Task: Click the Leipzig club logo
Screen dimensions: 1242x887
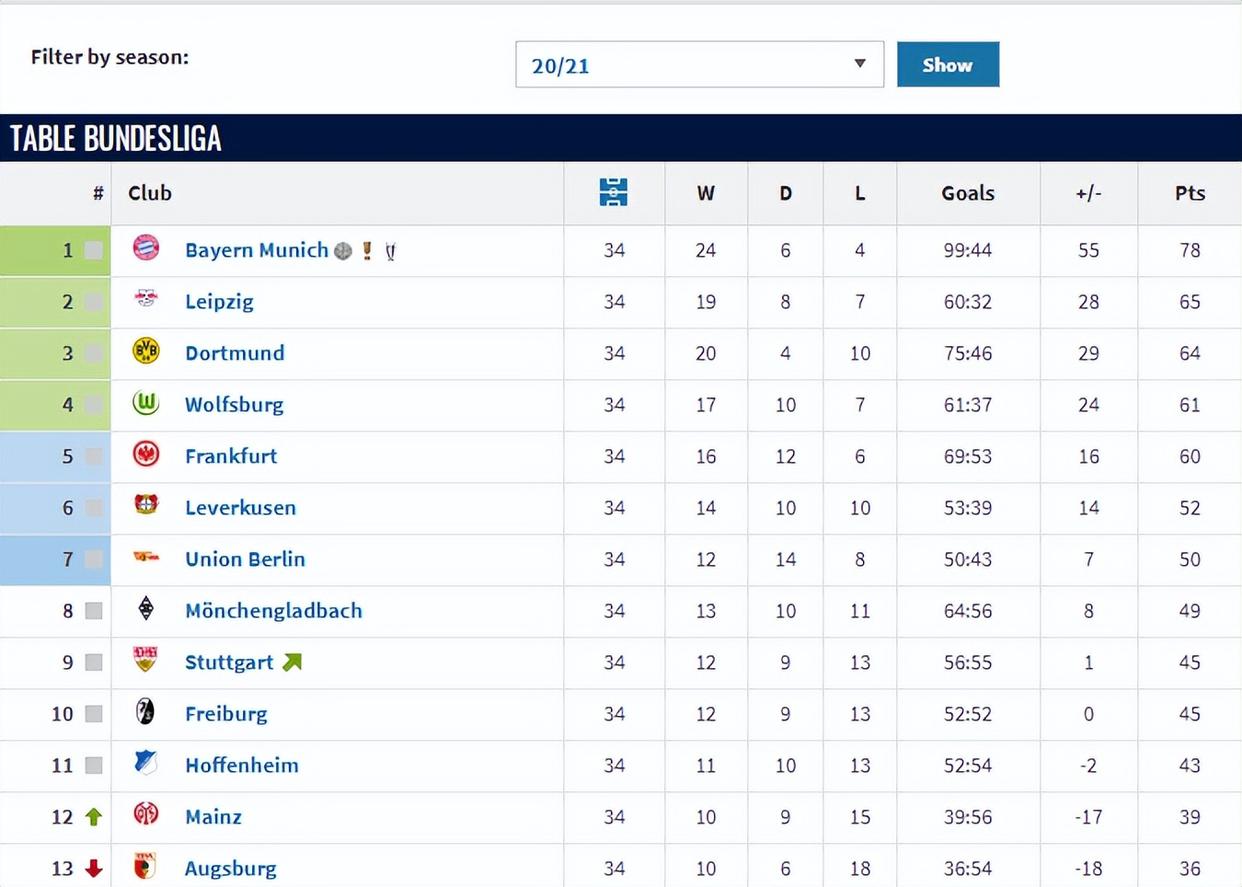Action: [146, 300]
